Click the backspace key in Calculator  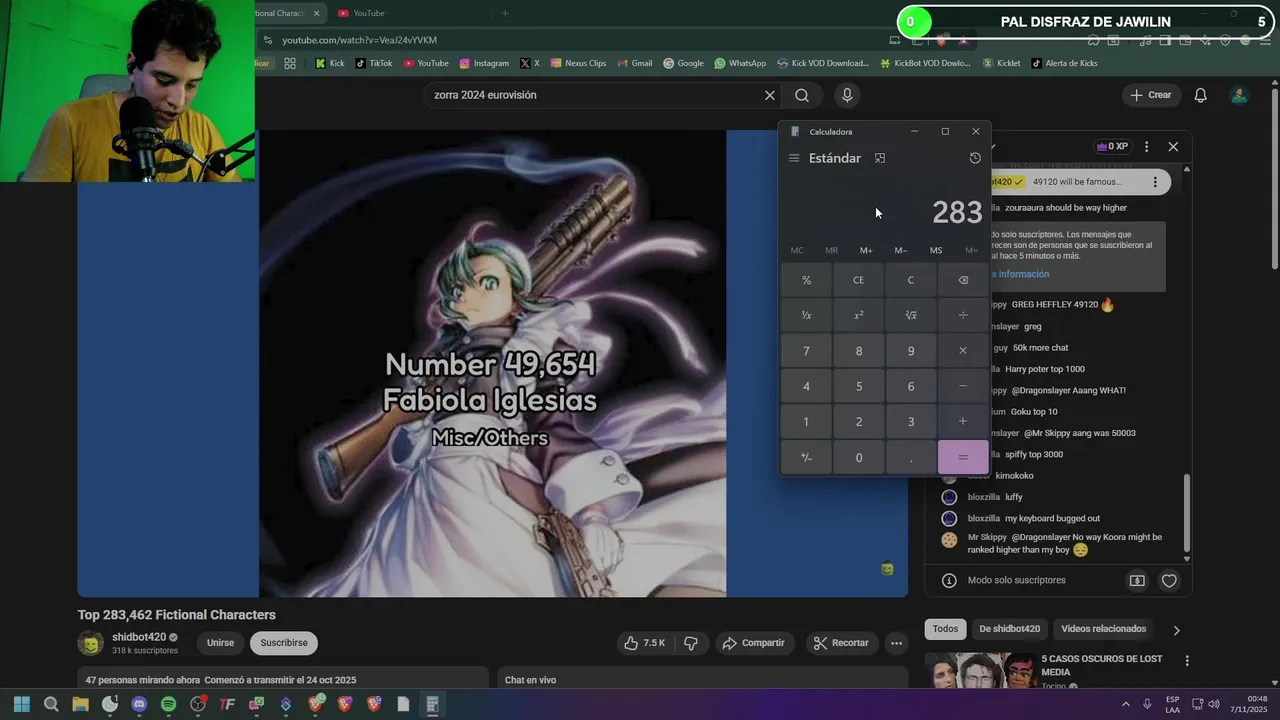(x=963, y=280)
